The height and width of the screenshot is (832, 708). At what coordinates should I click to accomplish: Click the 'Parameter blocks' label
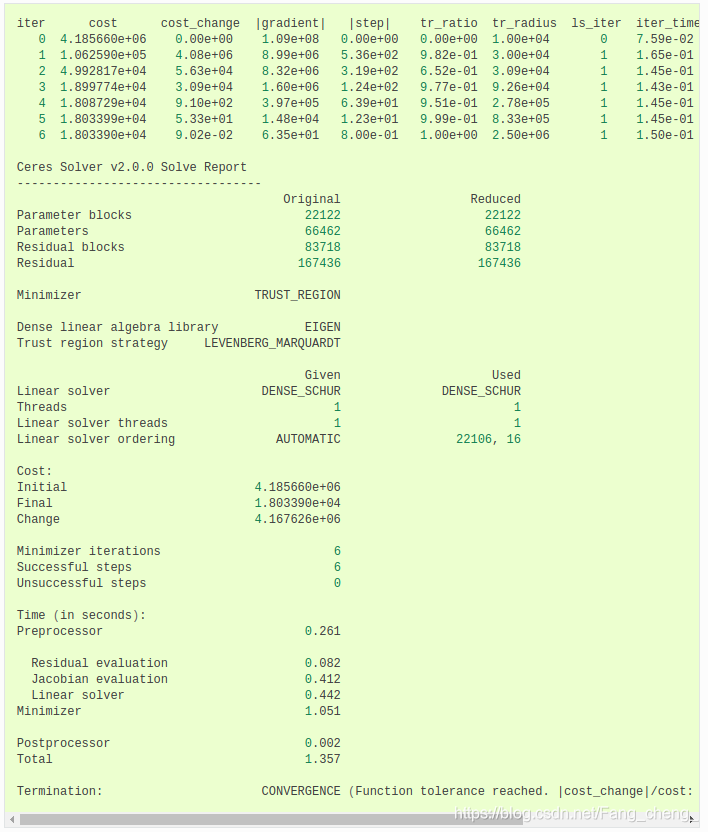coord(74,215)
